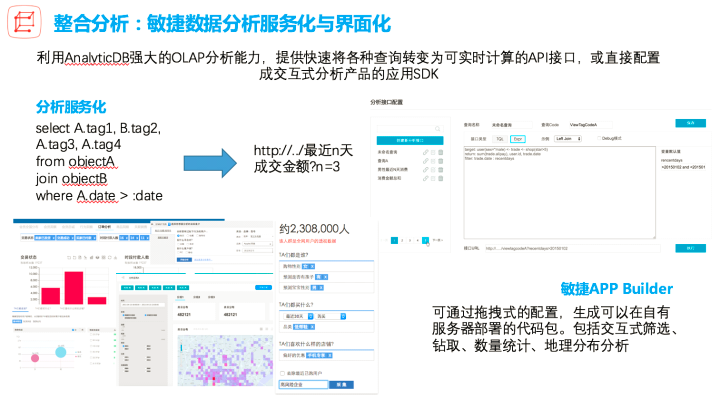Click the link icon for 未命名查询 row
Viewport: 725px width, 395px height.
pos(425,152)
